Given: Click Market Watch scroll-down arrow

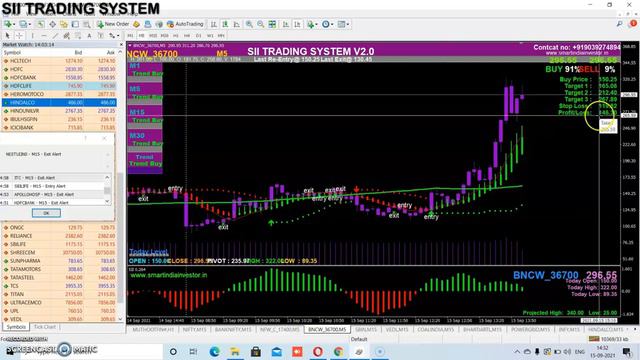Looking at the screenshot, I should pos(120,319).
